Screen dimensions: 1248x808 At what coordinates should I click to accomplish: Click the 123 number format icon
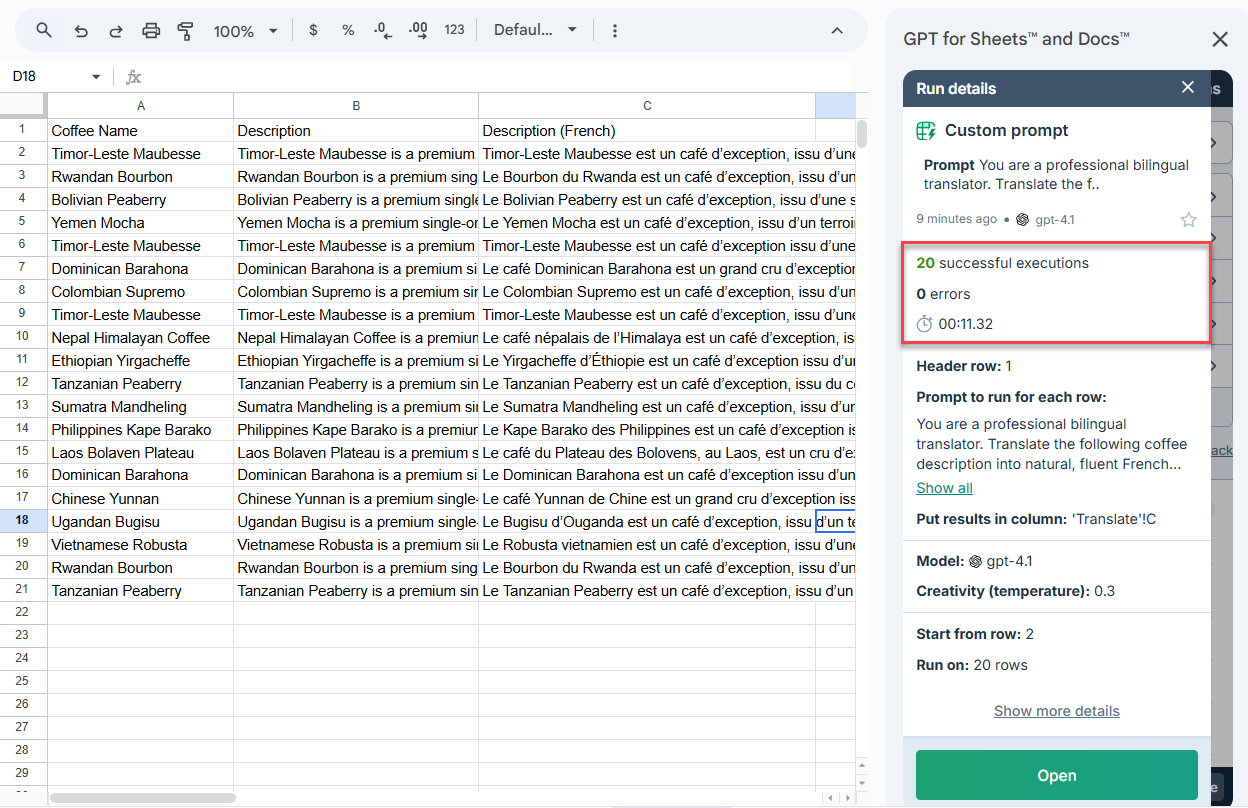[x=454, y=31]
